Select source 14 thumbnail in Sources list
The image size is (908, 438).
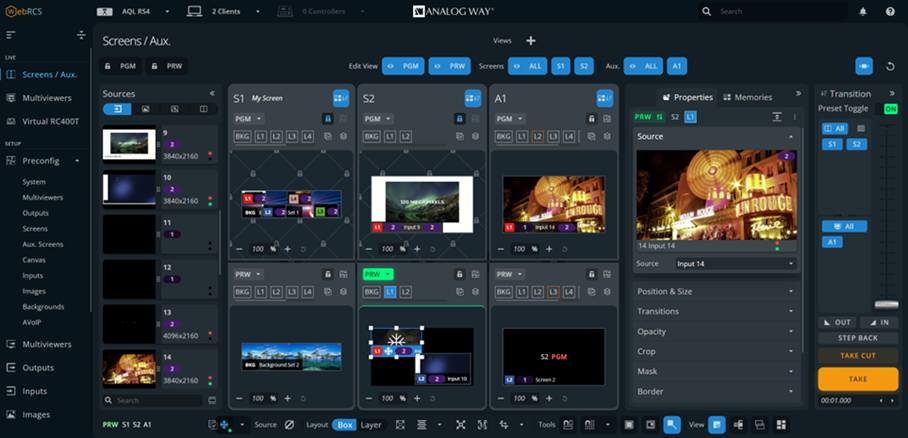(x=129, y=368)
